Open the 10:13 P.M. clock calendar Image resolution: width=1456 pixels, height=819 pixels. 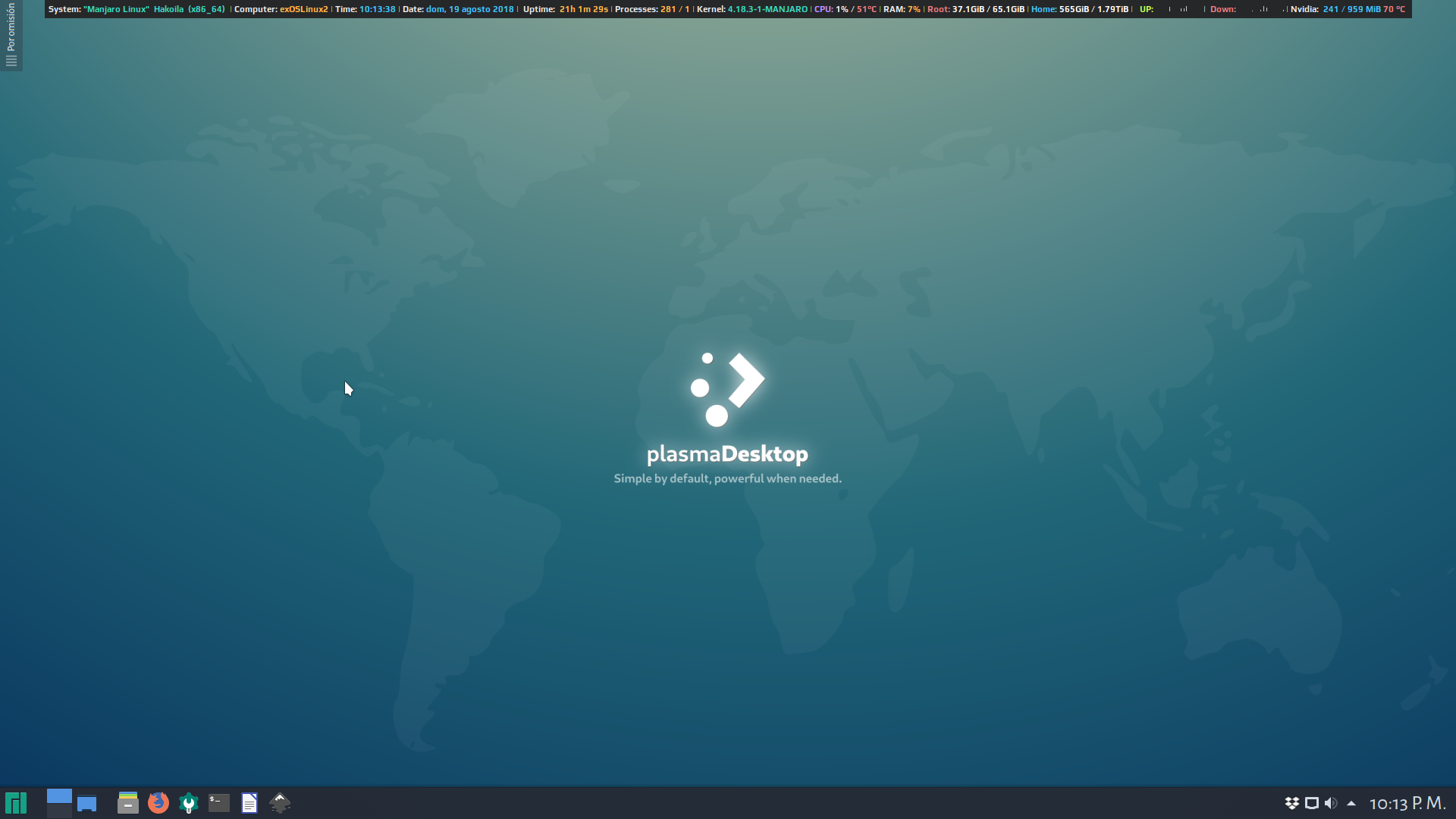click(1407, 803)
